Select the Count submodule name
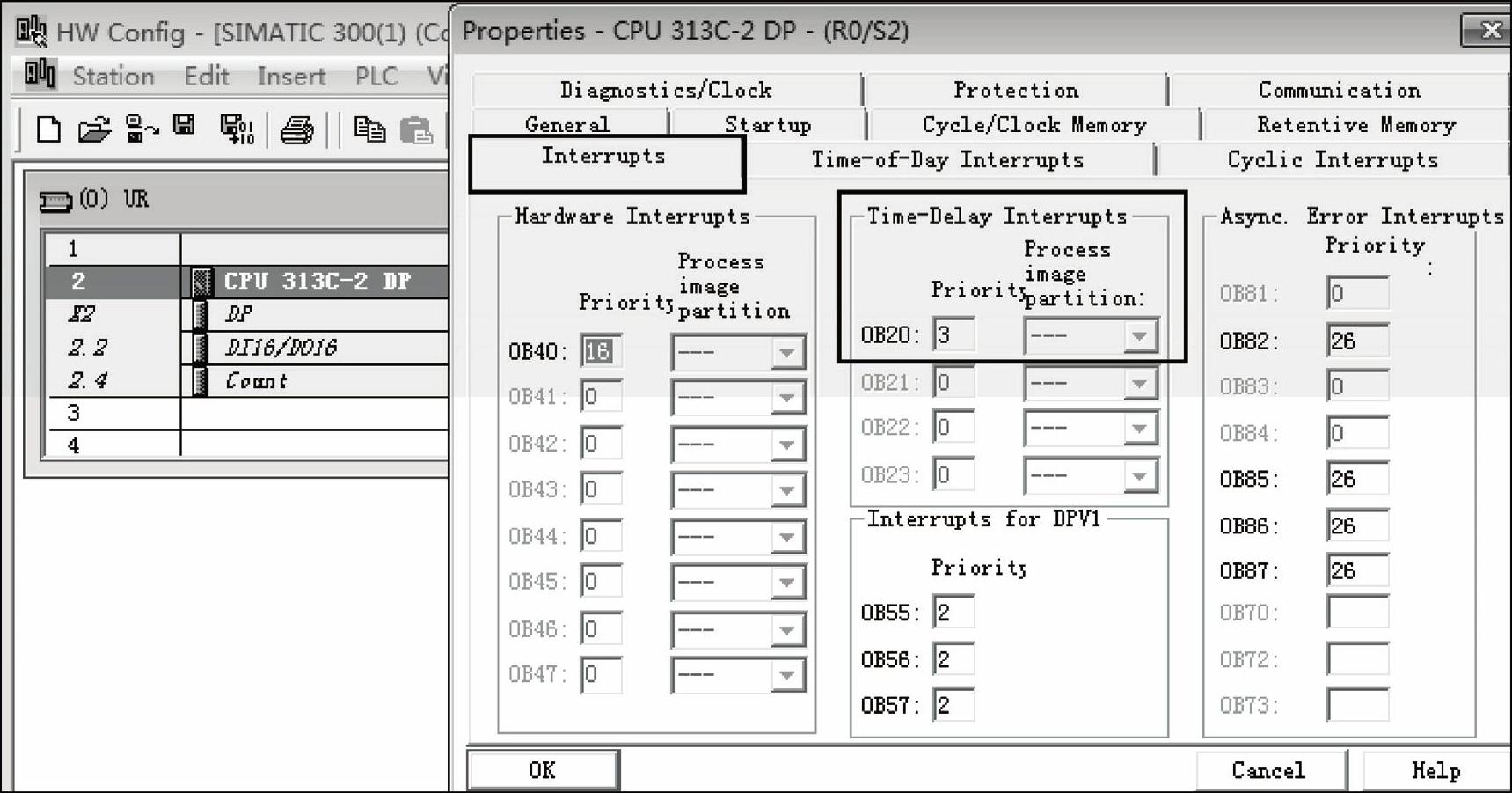This screenshot has width=1512, height=793. click(x=256, y=381)
